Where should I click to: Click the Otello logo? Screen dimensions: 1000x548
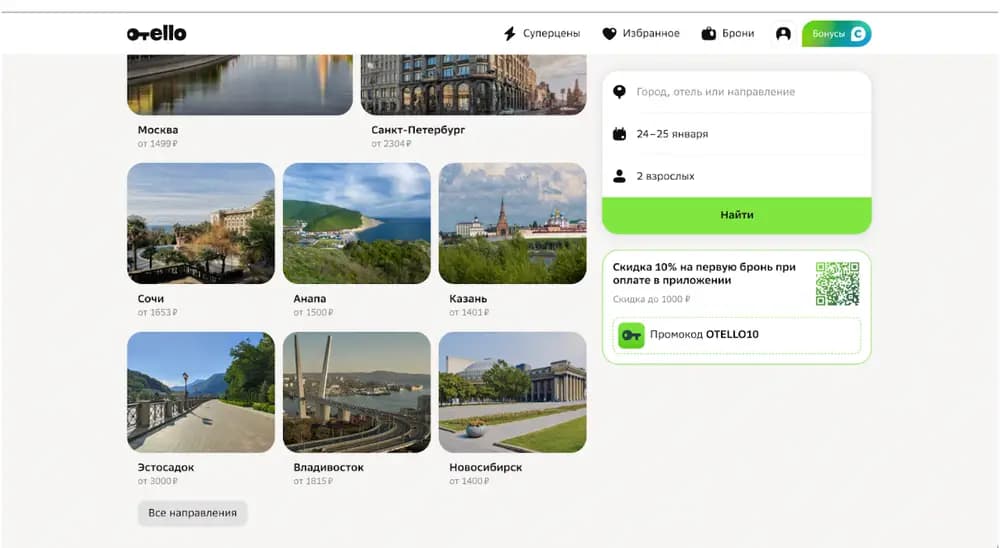[x=156, y=34]
